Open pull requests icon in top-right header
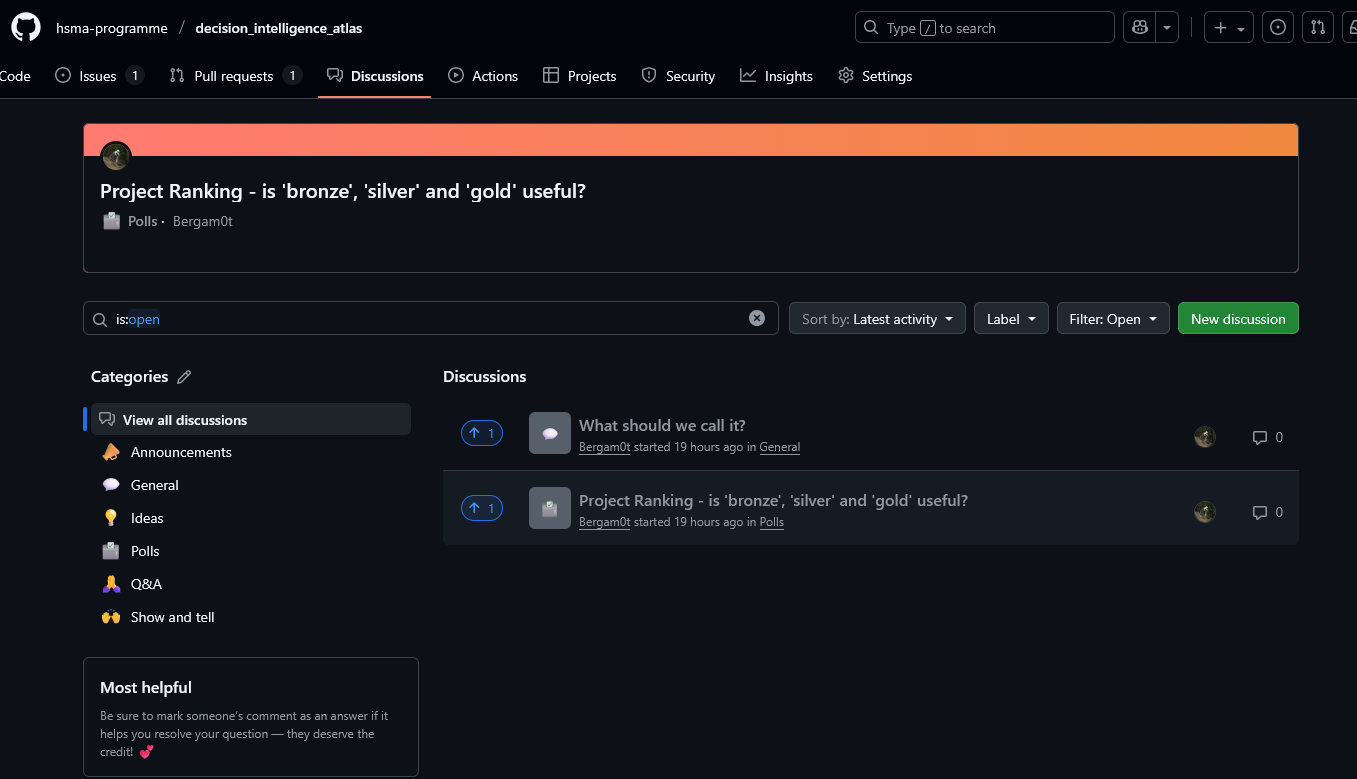1357x779 pixels. click(1318, 28)
